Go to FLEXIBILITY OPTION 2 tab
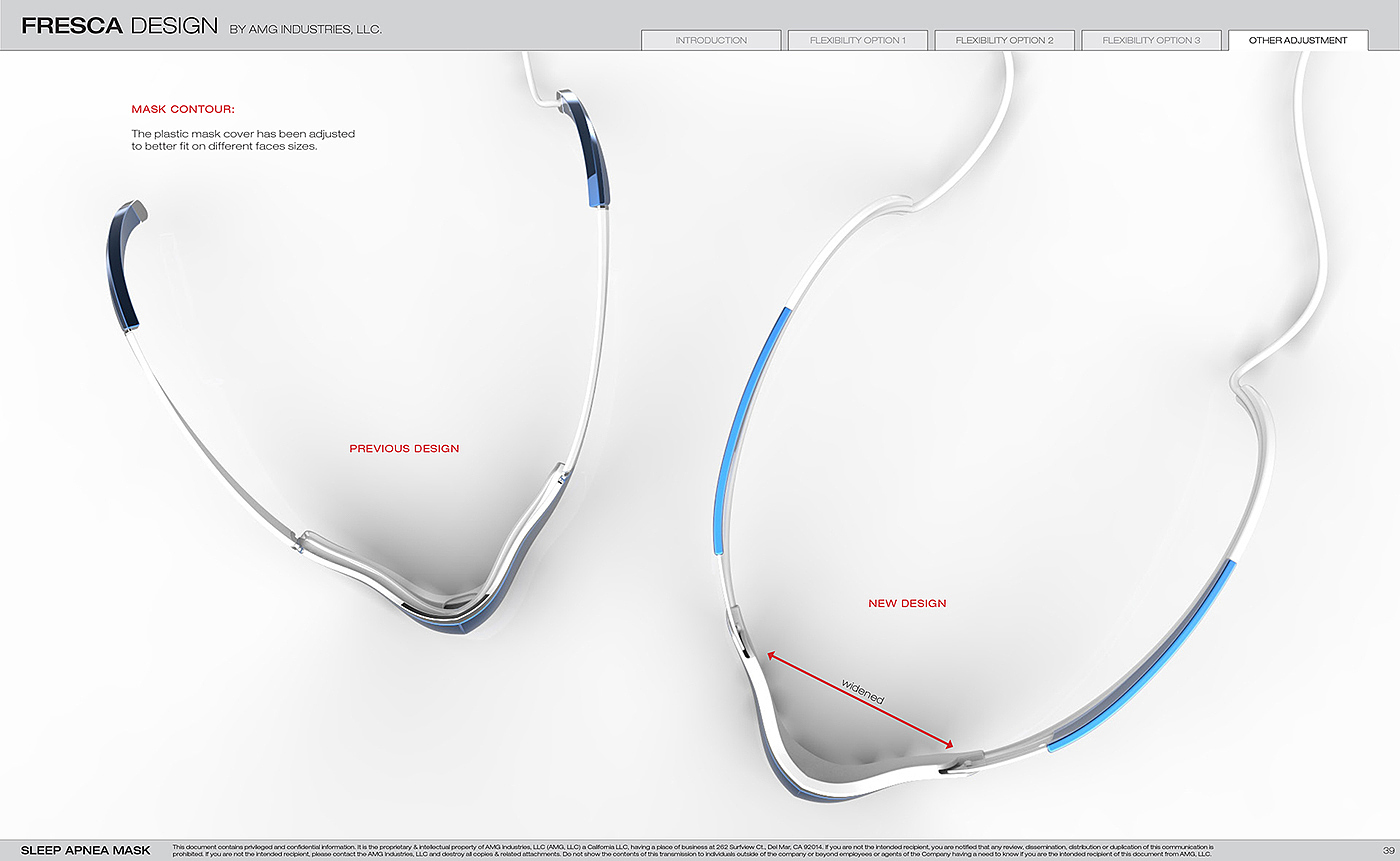1400x861 pixels. click(x=1004, y=40)
